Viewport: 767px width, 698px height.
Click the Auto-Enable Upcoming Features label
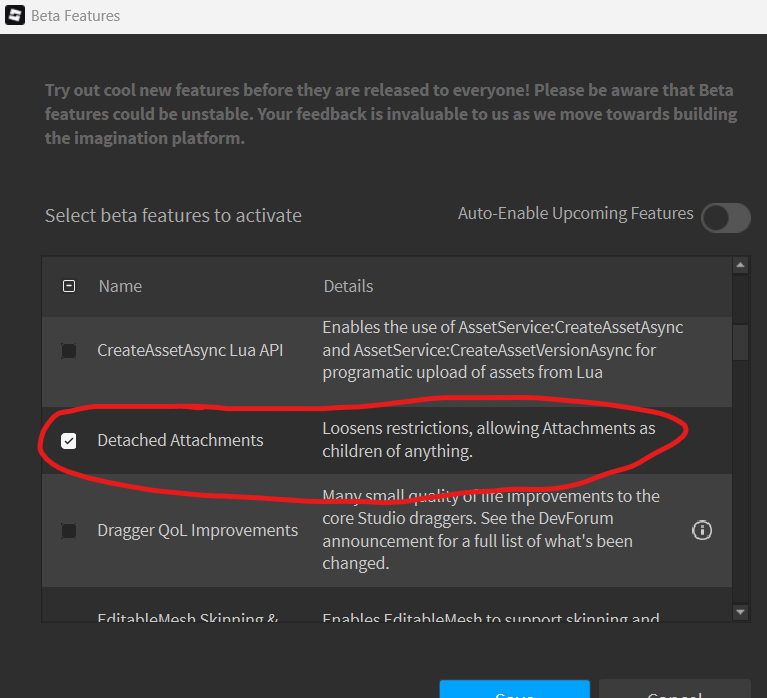[576, 214]
